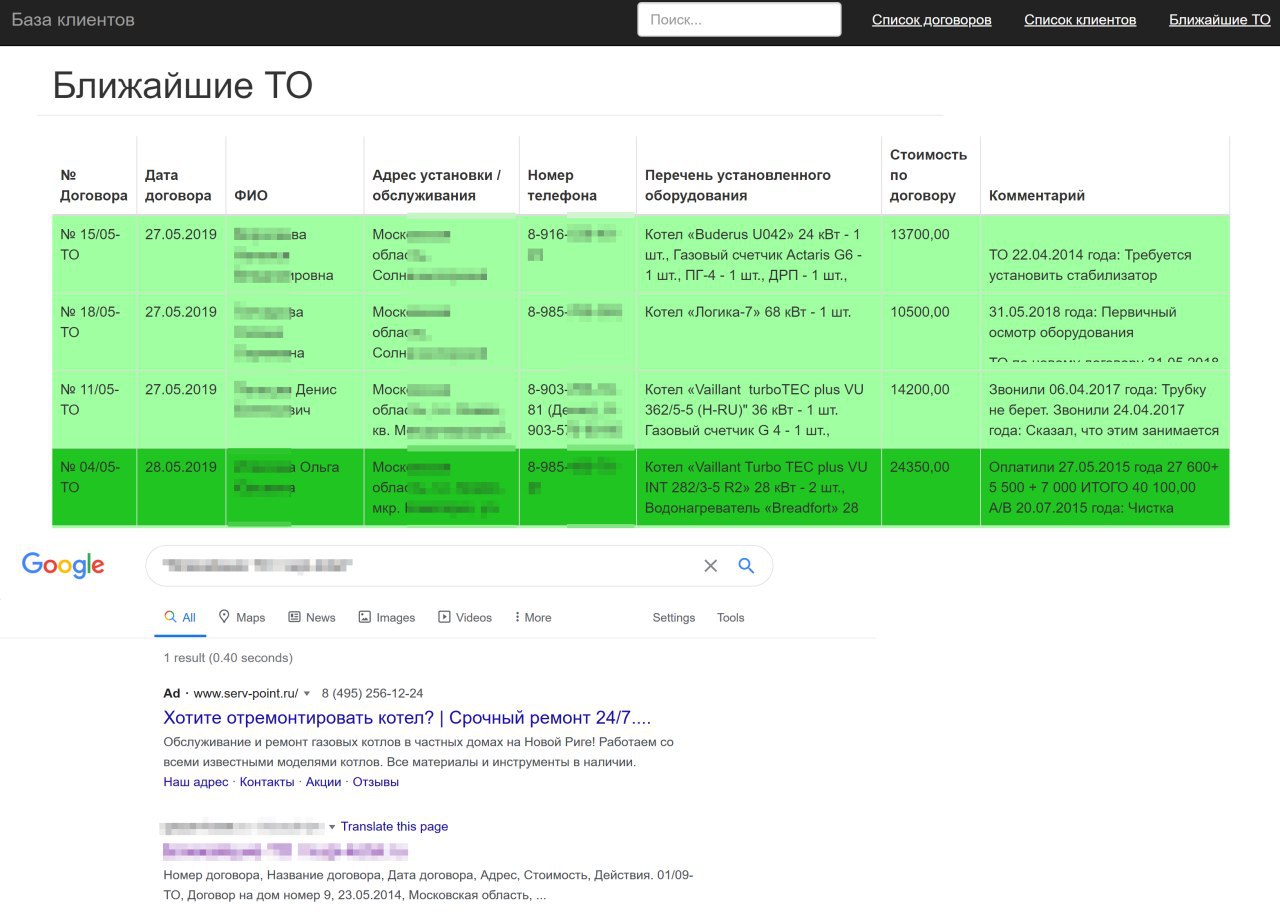Click comment Первичный осмотр оборудования
The height and width of the screenshot is (918, 1280).
1105,332
